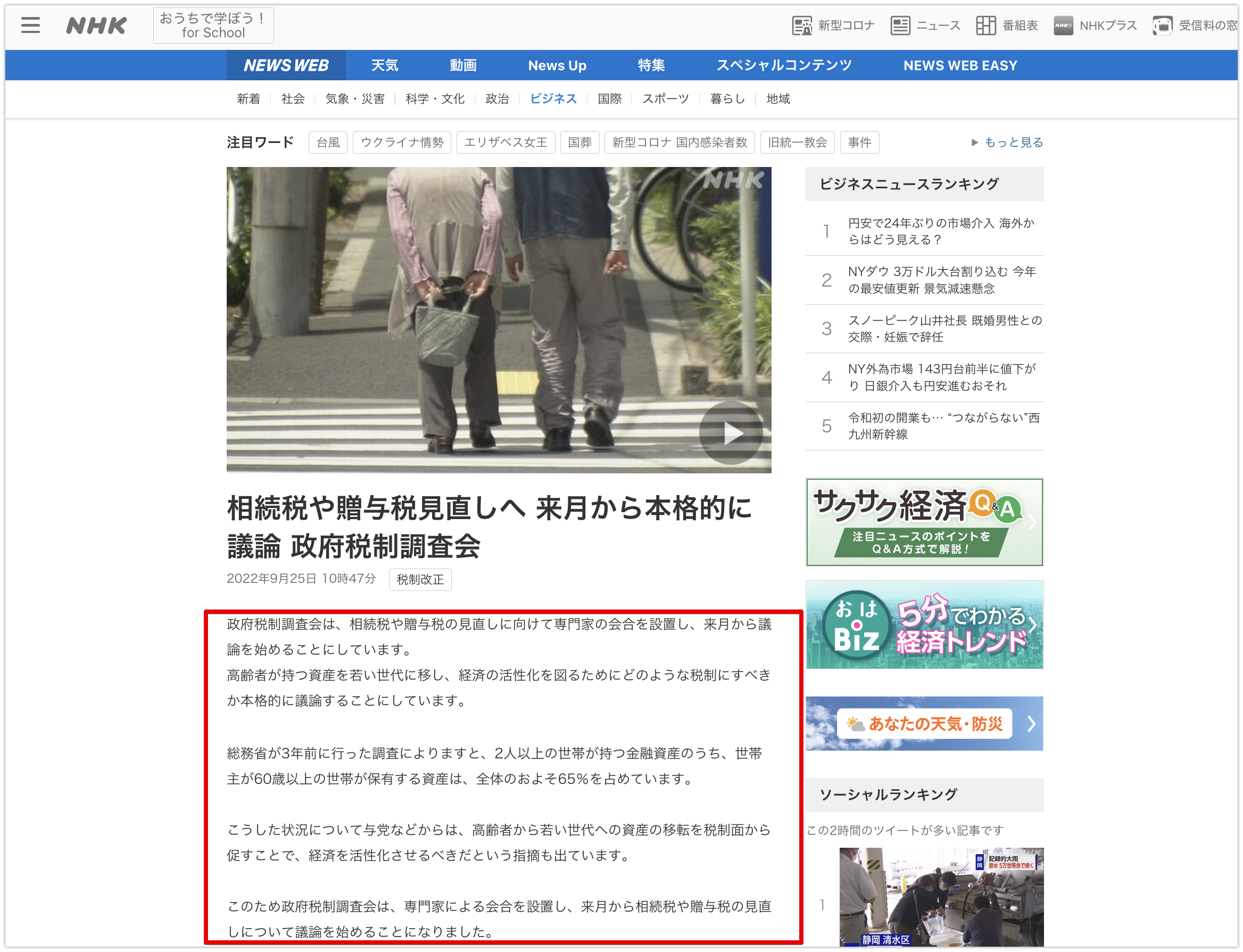Screen dimensions: 1243x952
Task: Click the 国葬 keyword tag
Action: tap(580, 142)
